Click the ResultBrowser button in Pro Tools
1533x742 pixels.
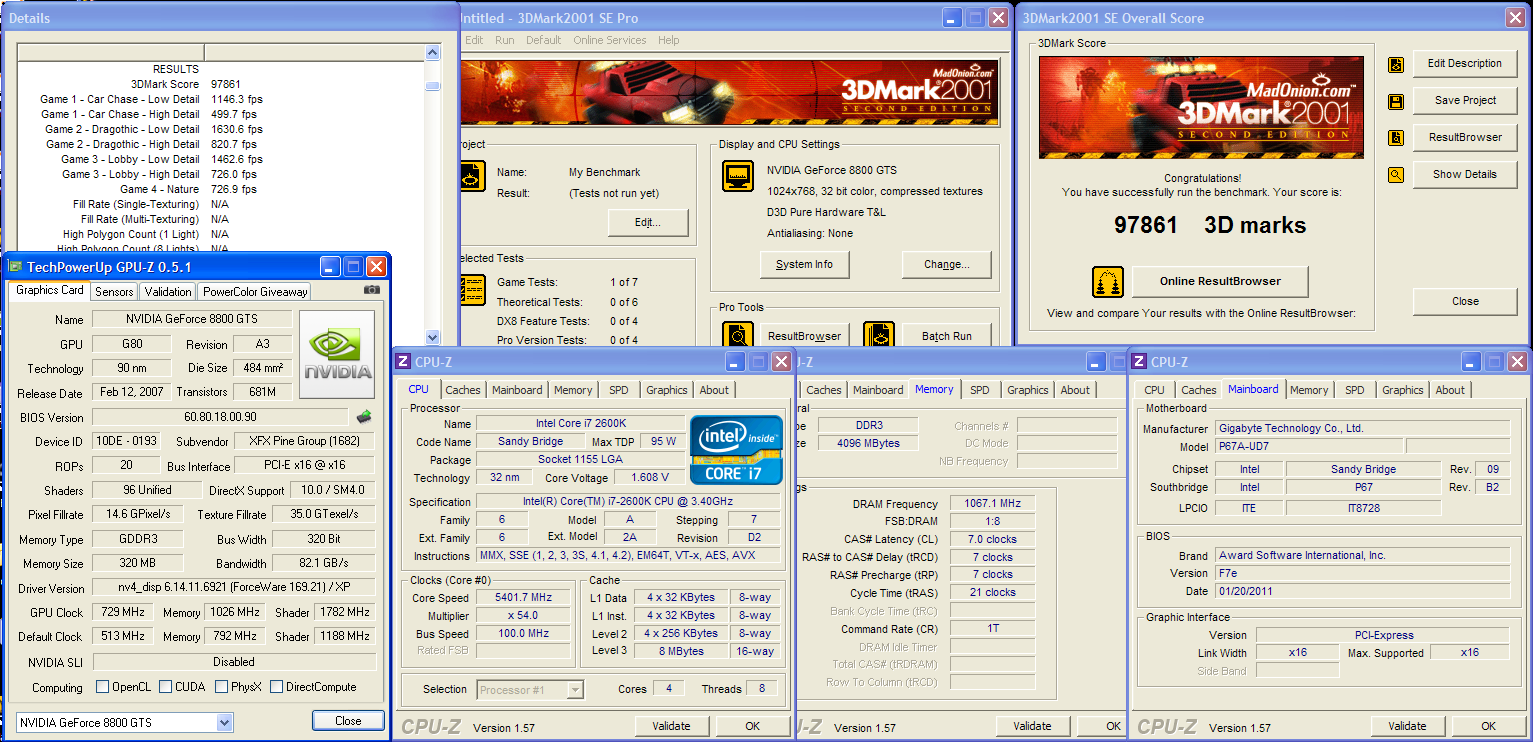coord(805,336)
